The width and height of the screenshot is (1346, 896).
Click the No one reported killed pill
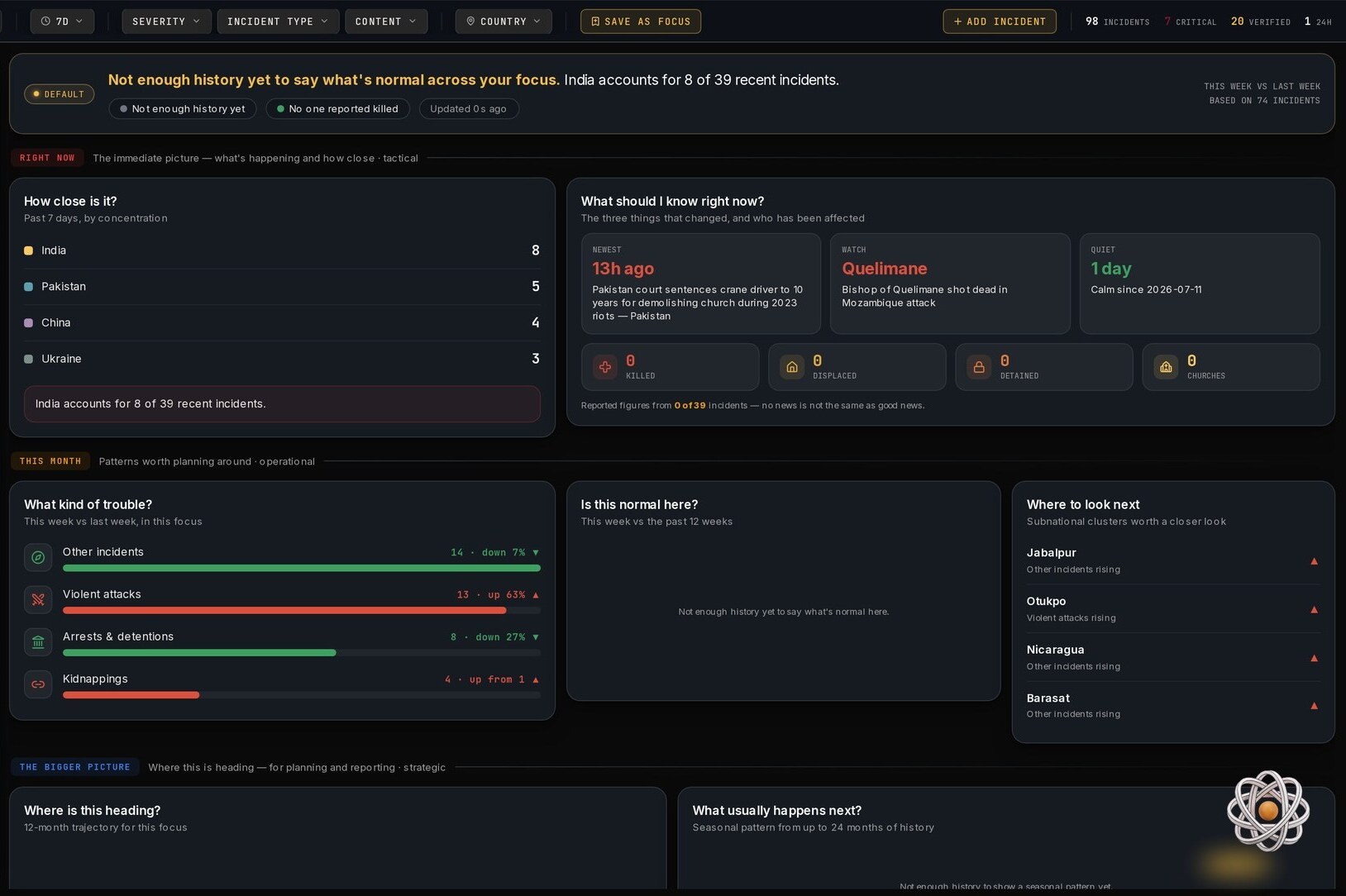[x=337, y=109]
